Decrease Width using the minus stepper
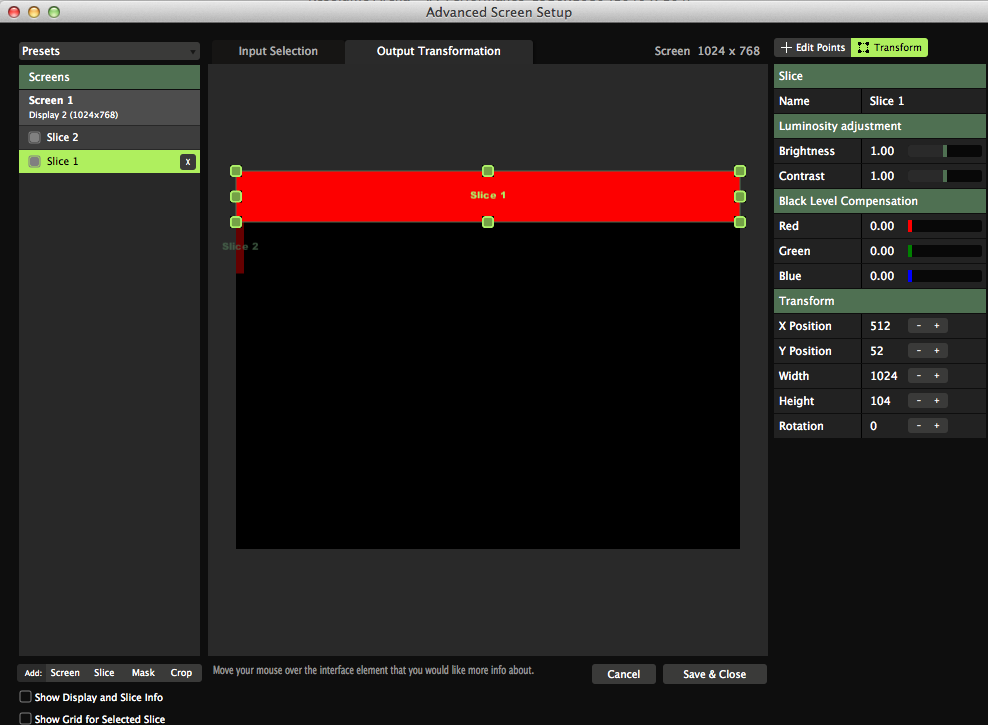Viewport: 988px width, 725px height. pos(917,376)
